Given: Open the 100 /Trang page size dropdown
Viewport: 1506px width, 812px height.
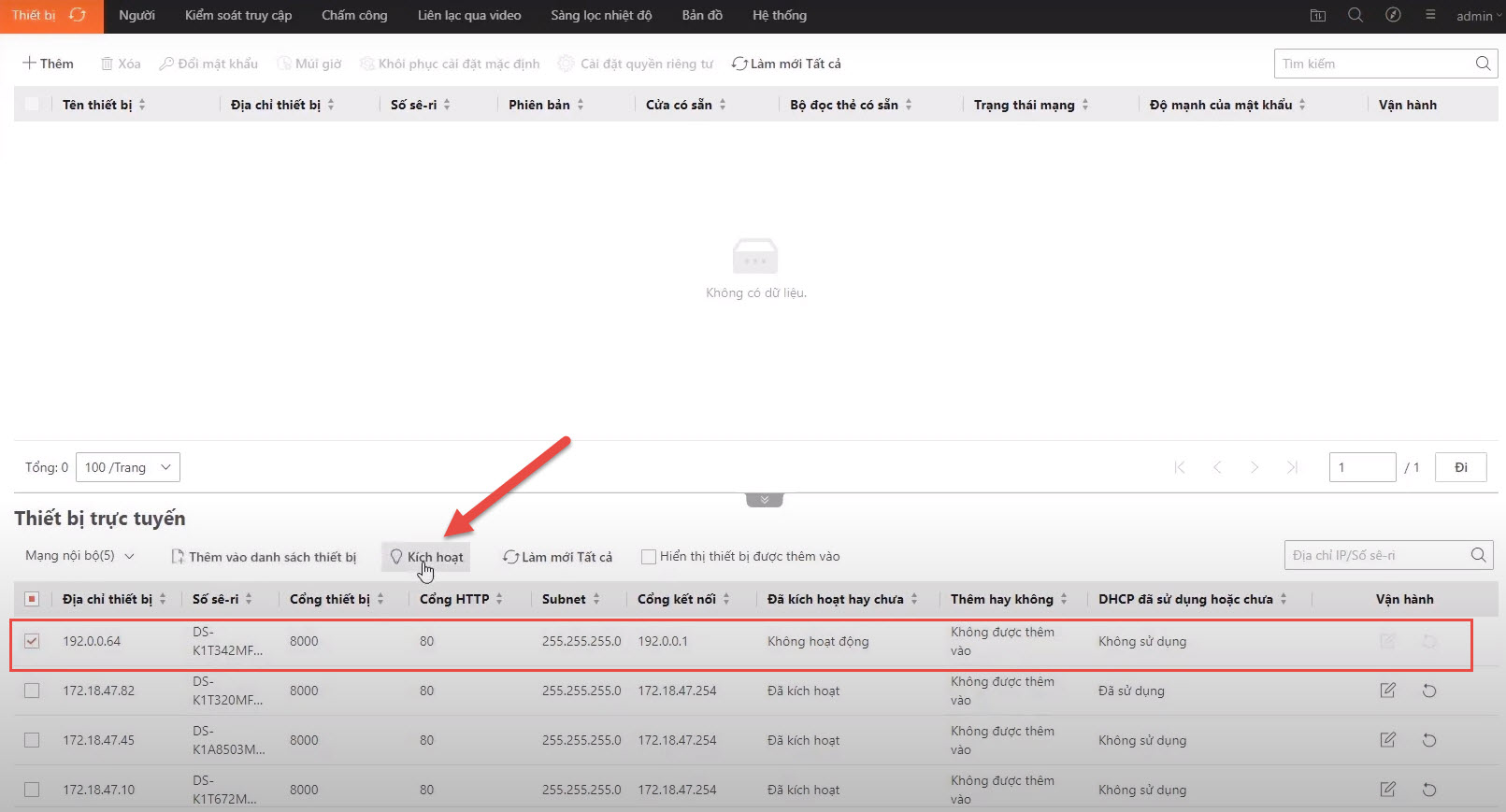Looking at the screenshot, I should click(x=127, y=467).
